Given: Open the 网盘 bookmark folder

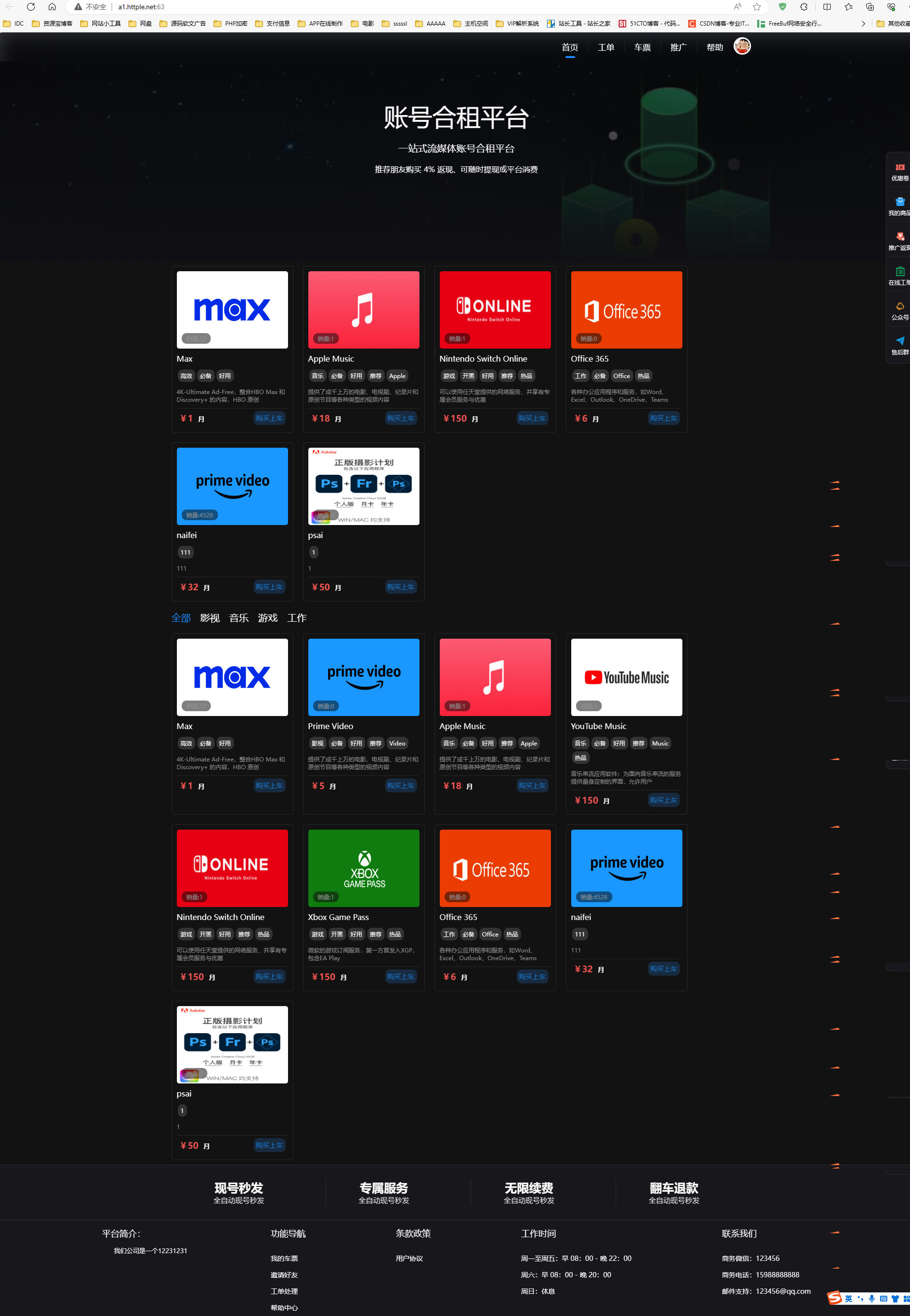Looking at the screenshot, I should 140,23.
